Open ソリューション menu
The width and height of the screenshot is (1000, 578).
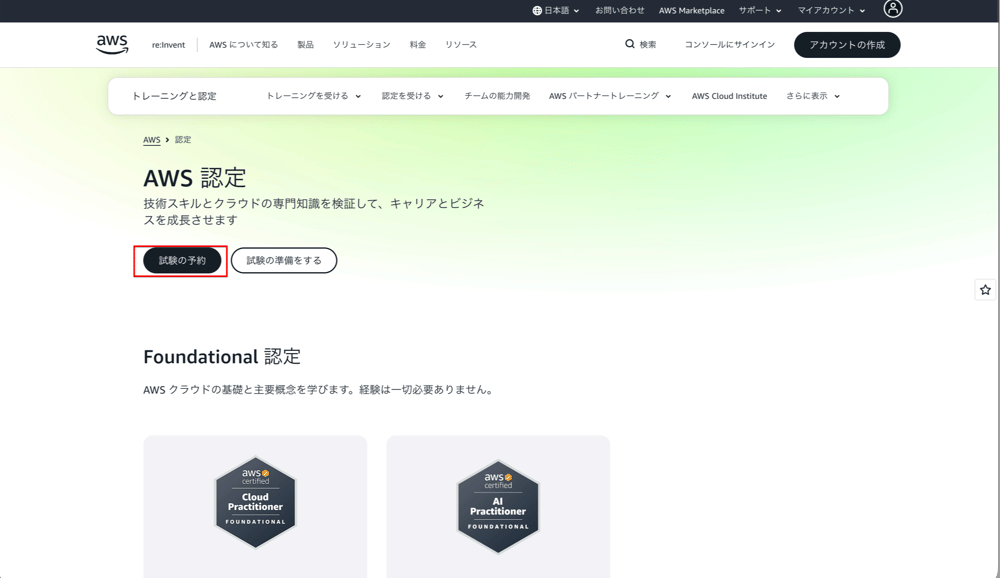(x=362, y=45)
